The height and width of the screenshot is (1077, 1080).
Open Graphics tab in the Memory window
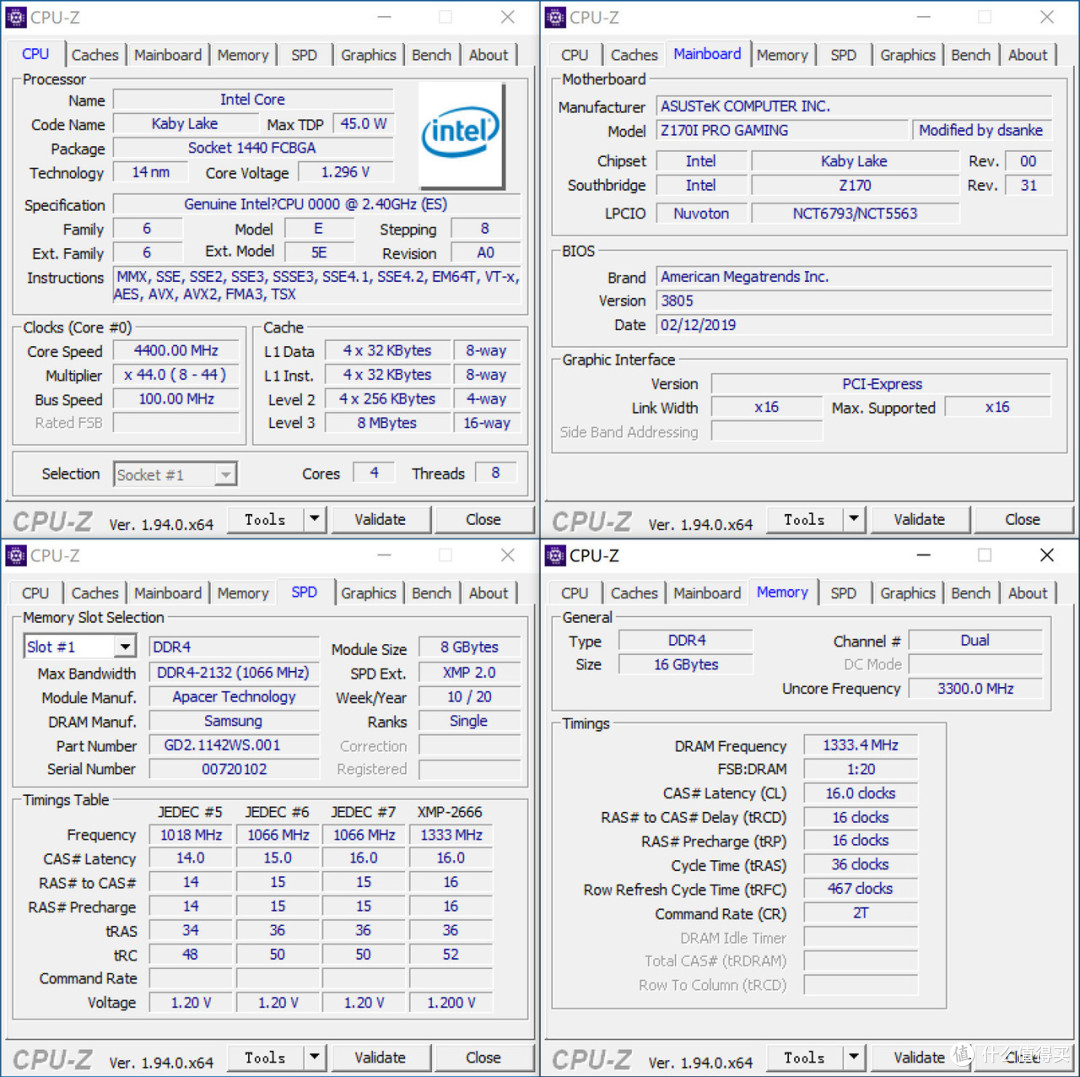pos(908,593)
